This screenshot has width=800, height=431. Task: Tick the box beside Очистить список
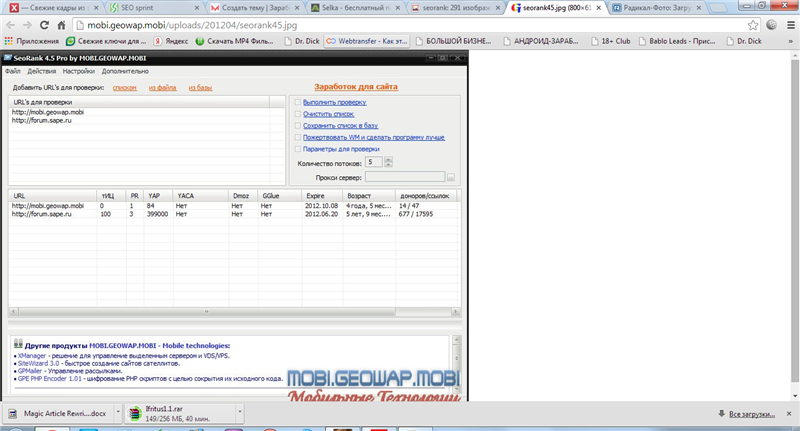pyautogui.click(x=297, y=114)
